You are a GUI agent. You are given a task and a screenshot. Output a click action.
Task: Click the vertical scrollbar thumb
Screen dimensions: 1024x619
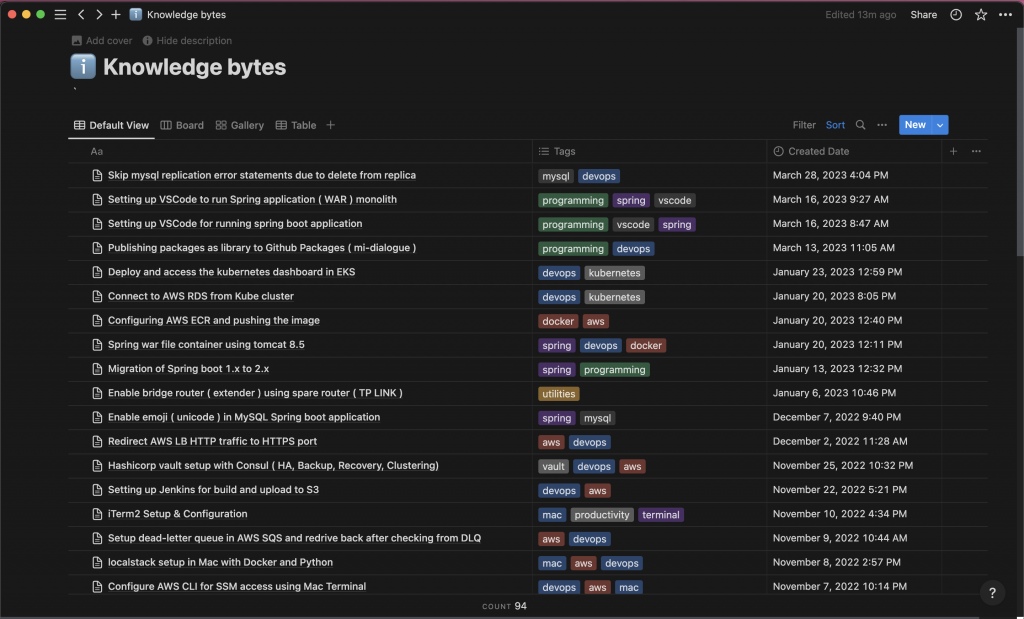coord(1019,140)
